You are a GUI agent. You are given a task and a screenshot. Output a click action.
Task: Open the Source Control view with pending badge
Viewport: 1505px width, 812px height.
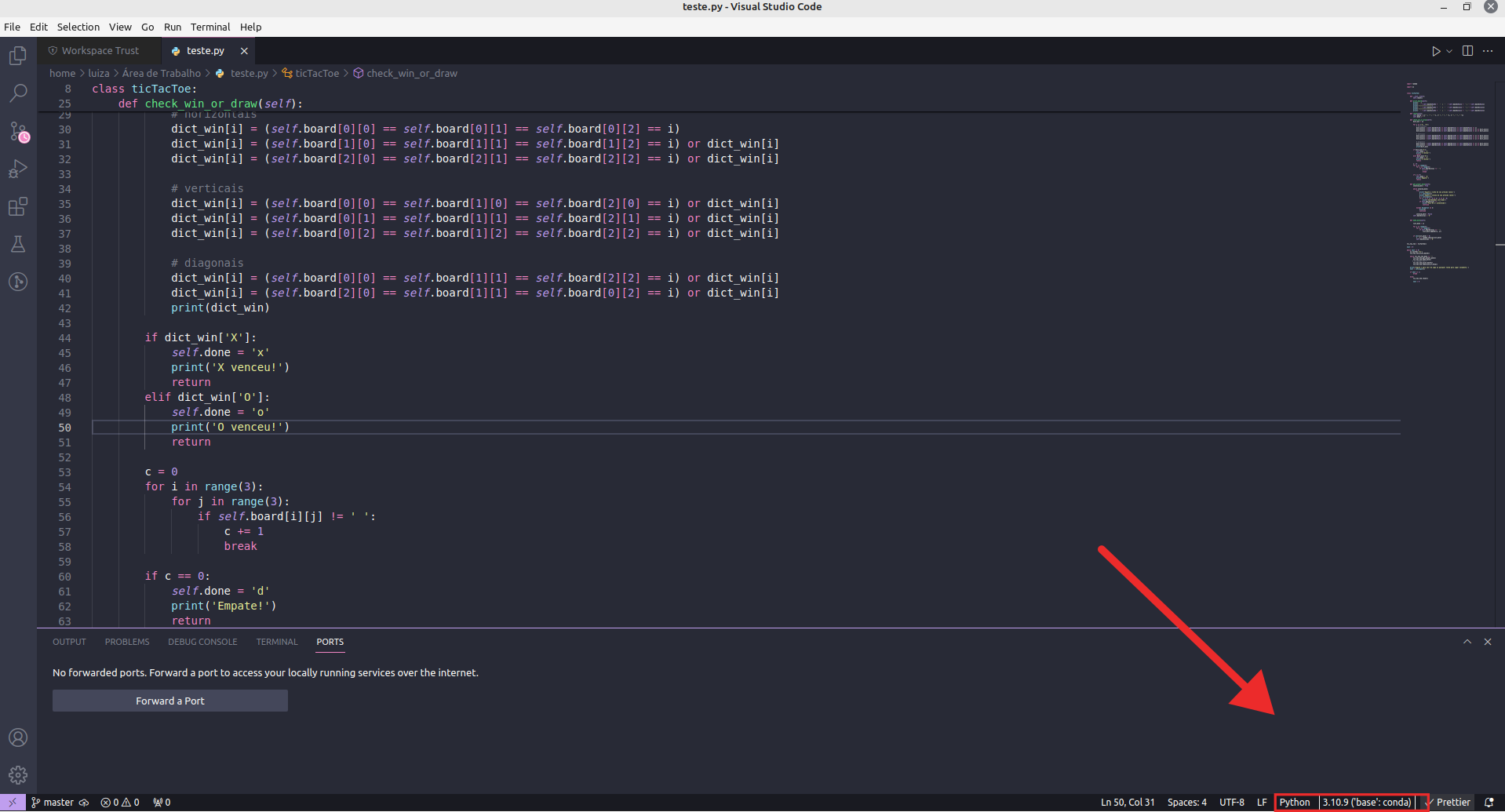point(18,131)
